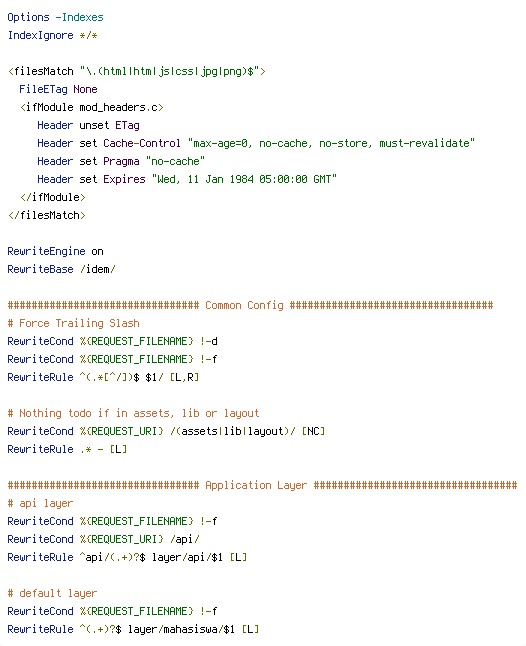Click the 'Options -Indexes' line
This screenshot has width=526, height=646.
pos(55,17)
